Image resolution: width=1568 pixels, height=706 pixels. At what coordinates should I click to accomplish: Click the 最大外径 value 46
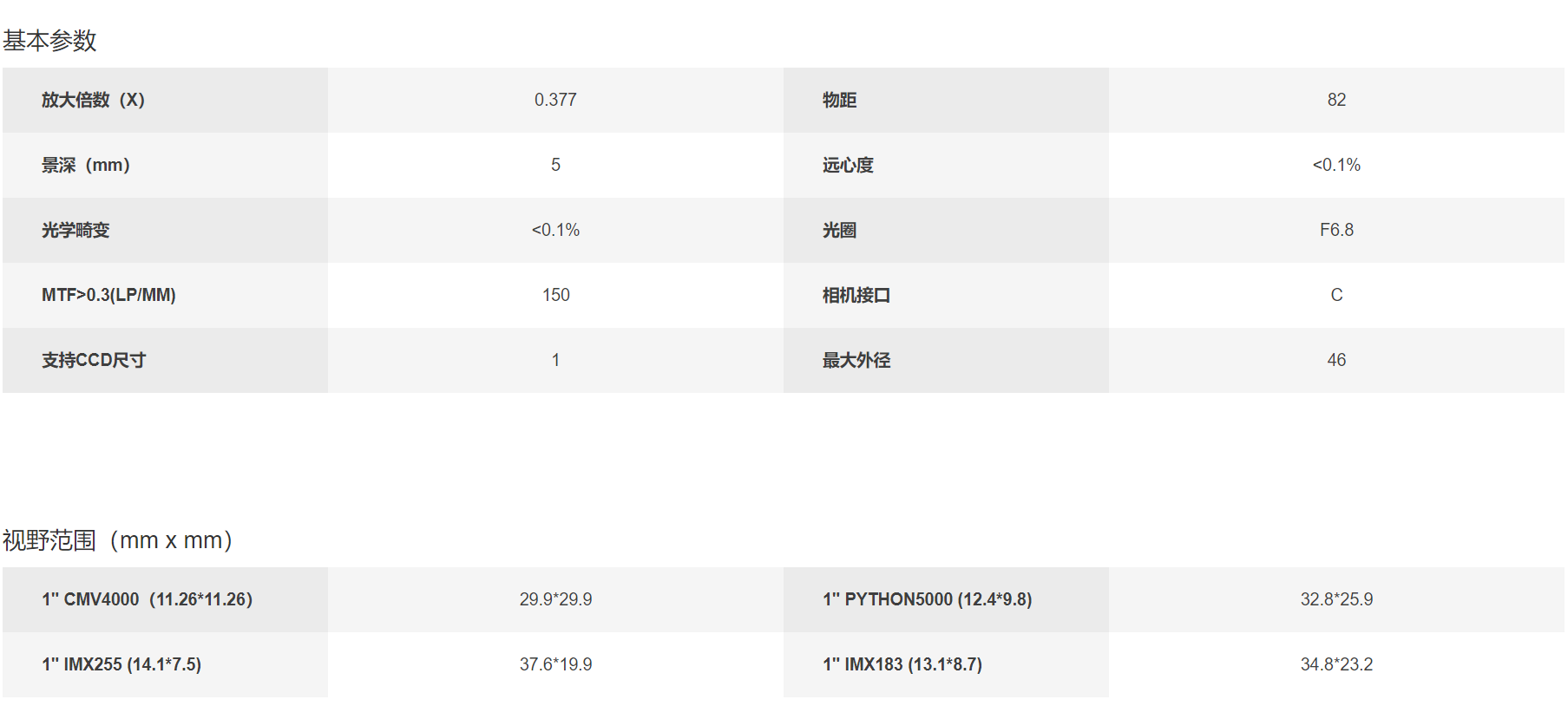tap(1336, 360)
